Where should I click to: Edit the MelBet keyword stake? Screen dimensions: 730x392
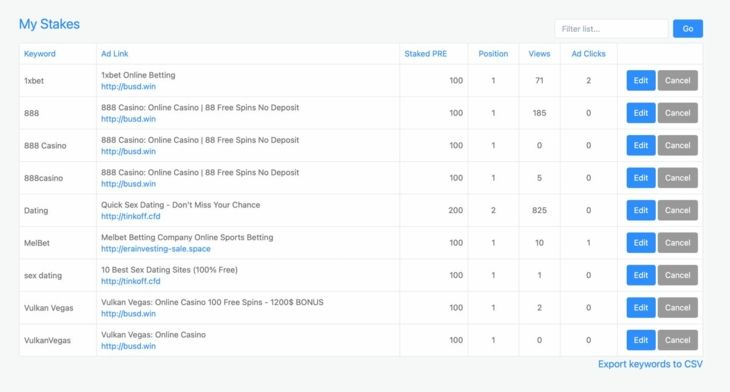tap(641, 243)
